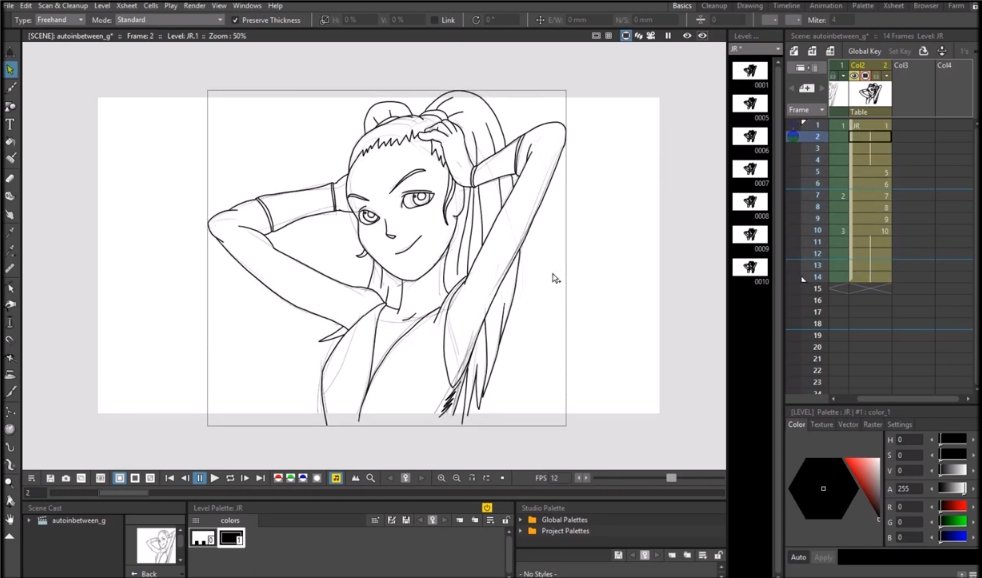982x578 pixels.
Task: Click the red R channel slider
Action: tap(953, 506)
